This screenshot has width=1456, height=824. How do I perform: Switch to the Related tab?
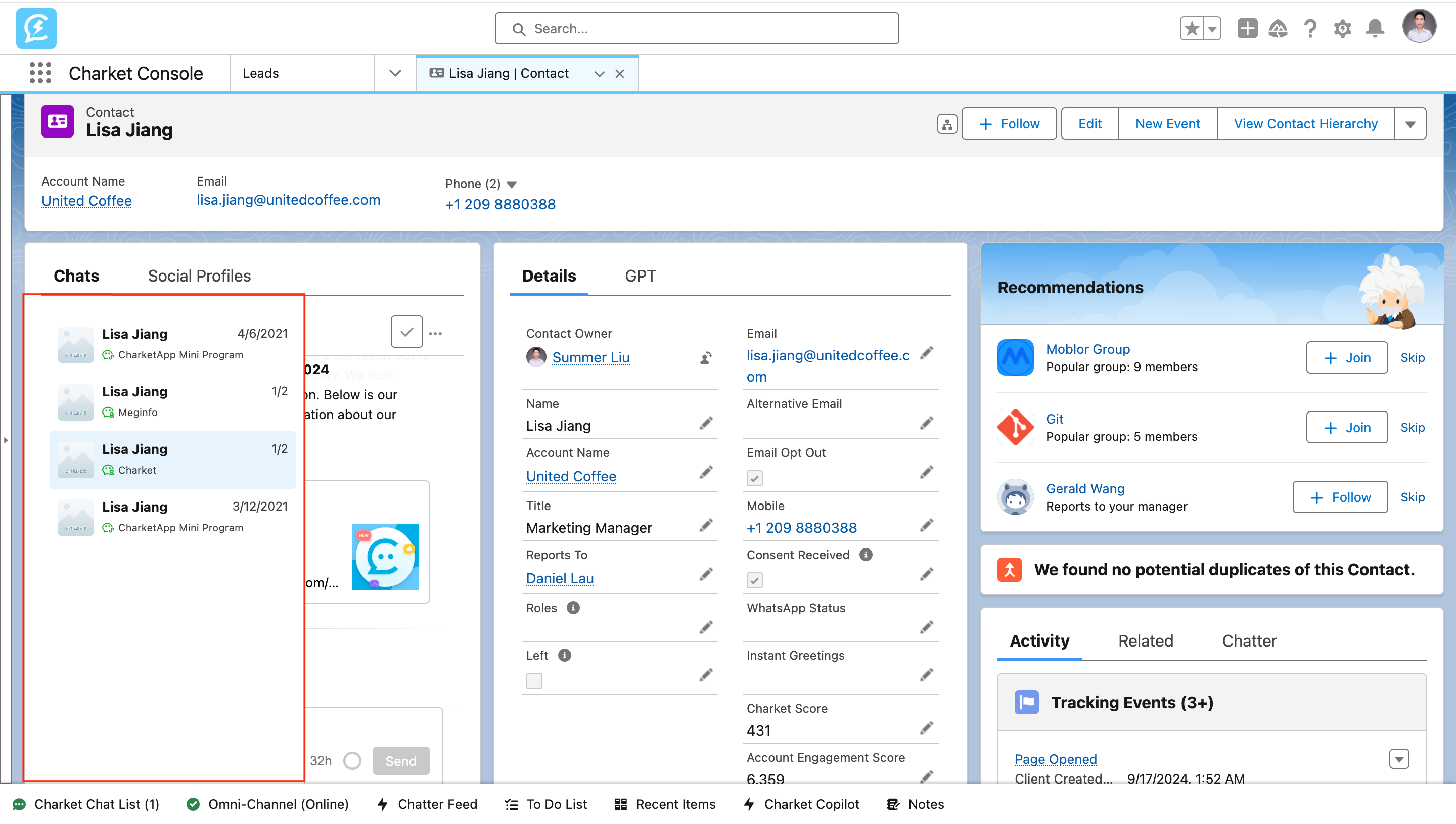point(1145,640)
